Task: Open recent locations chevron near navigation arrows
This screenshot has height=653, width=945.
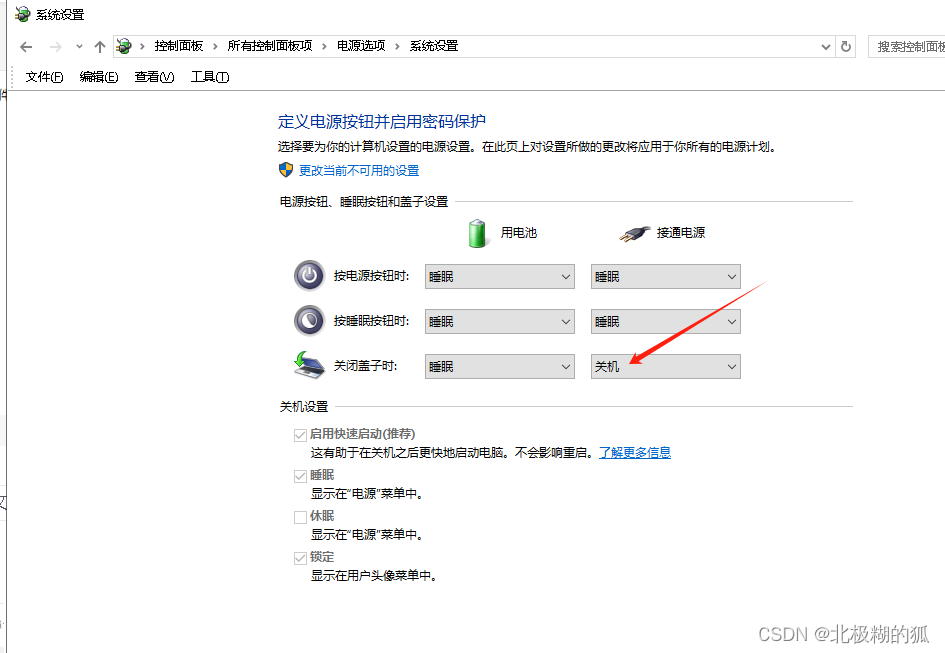Action: click(x=79, y=46)
